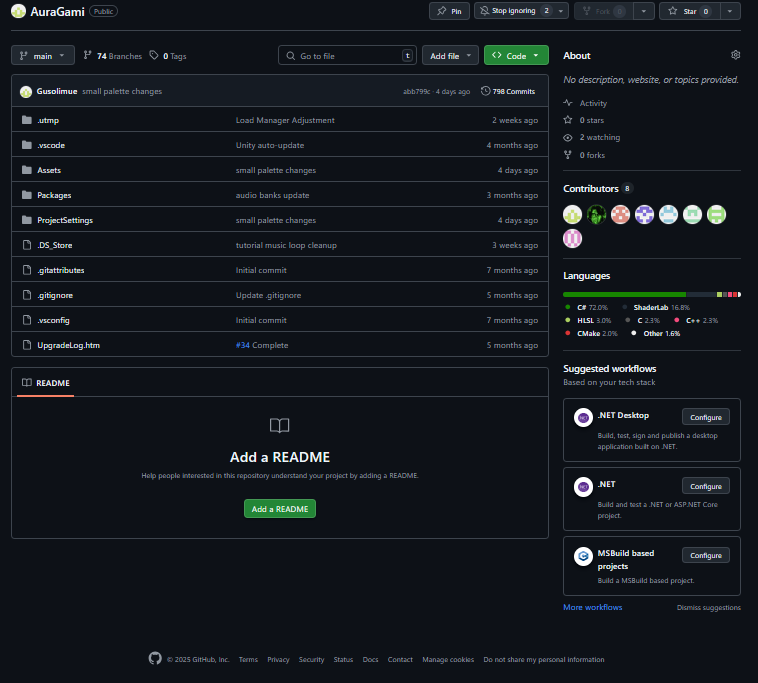
Task: Open the .utmp folder icon
Action: pos(27,120)
